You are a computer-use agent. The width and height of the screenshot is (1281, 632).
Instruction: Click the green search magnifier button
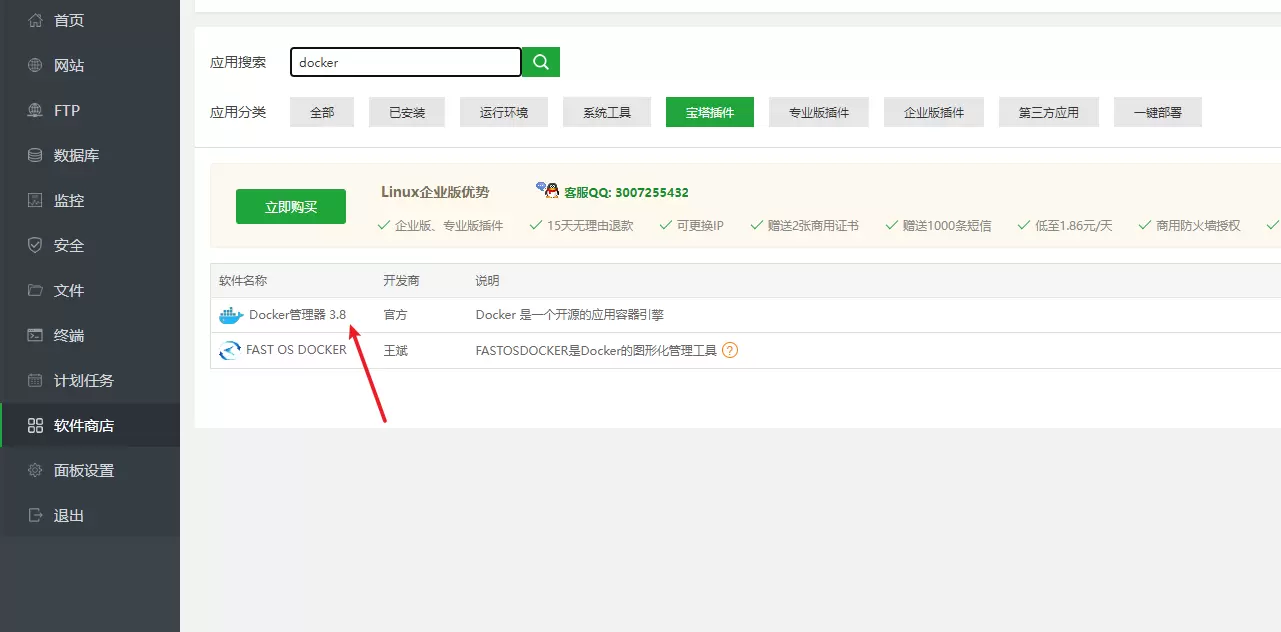(x=541, y=62)
